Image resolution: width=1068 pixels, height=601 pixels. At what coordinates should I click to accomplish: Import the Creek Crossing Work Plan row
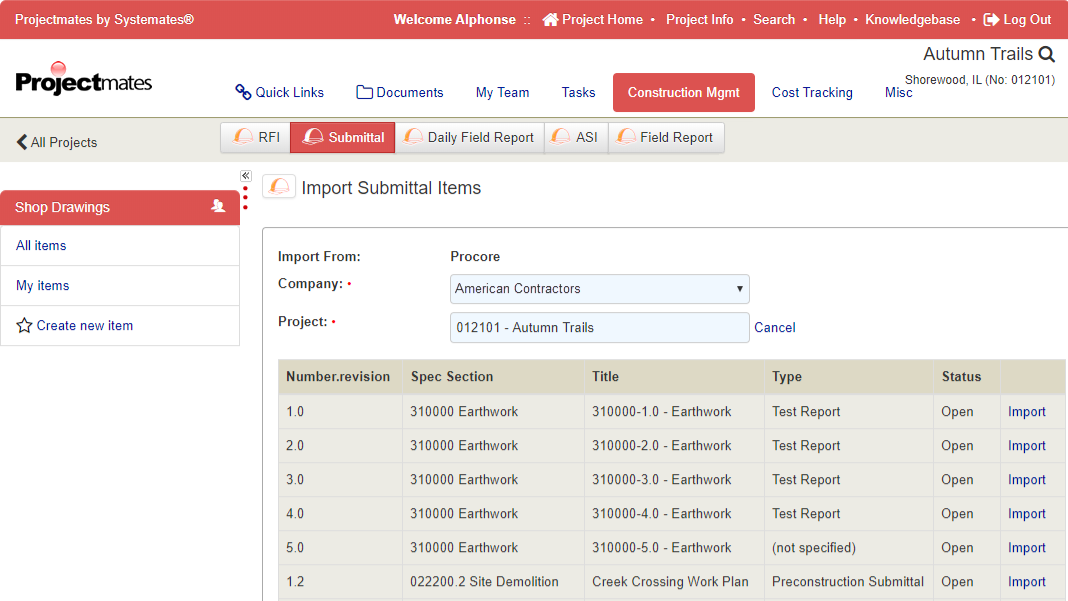click(x=1026, y=582)
